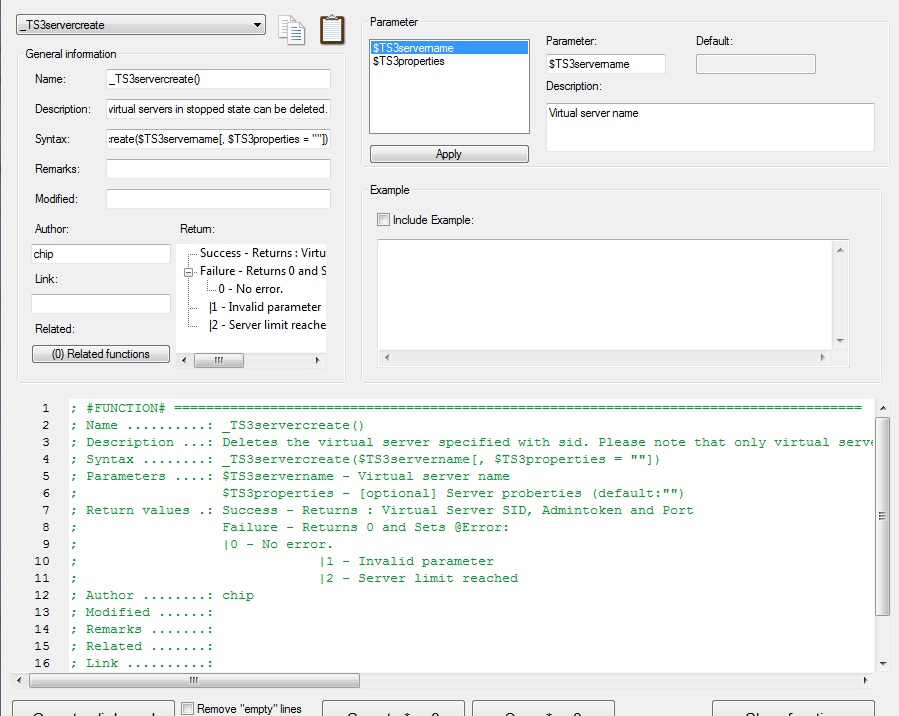Select $TS3properties in the parameter list
This screenshot has width=899, height=716.
point(409,61)
